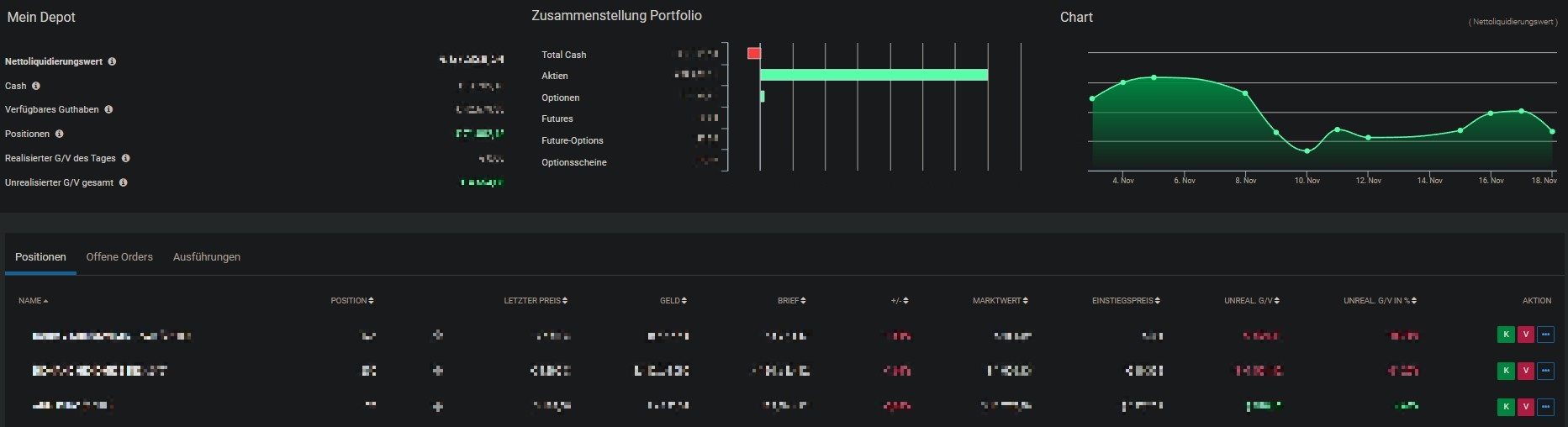Click the Mein Depot heading
The height and width of the screenshot is (427, 1568).
point(41,17)
